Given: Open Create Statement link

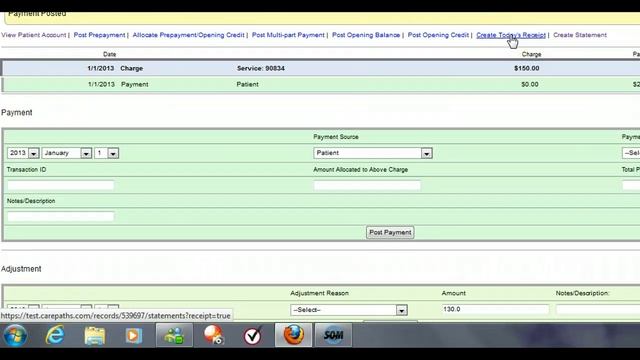Looking at the screenshot, I should click(580, 35).
